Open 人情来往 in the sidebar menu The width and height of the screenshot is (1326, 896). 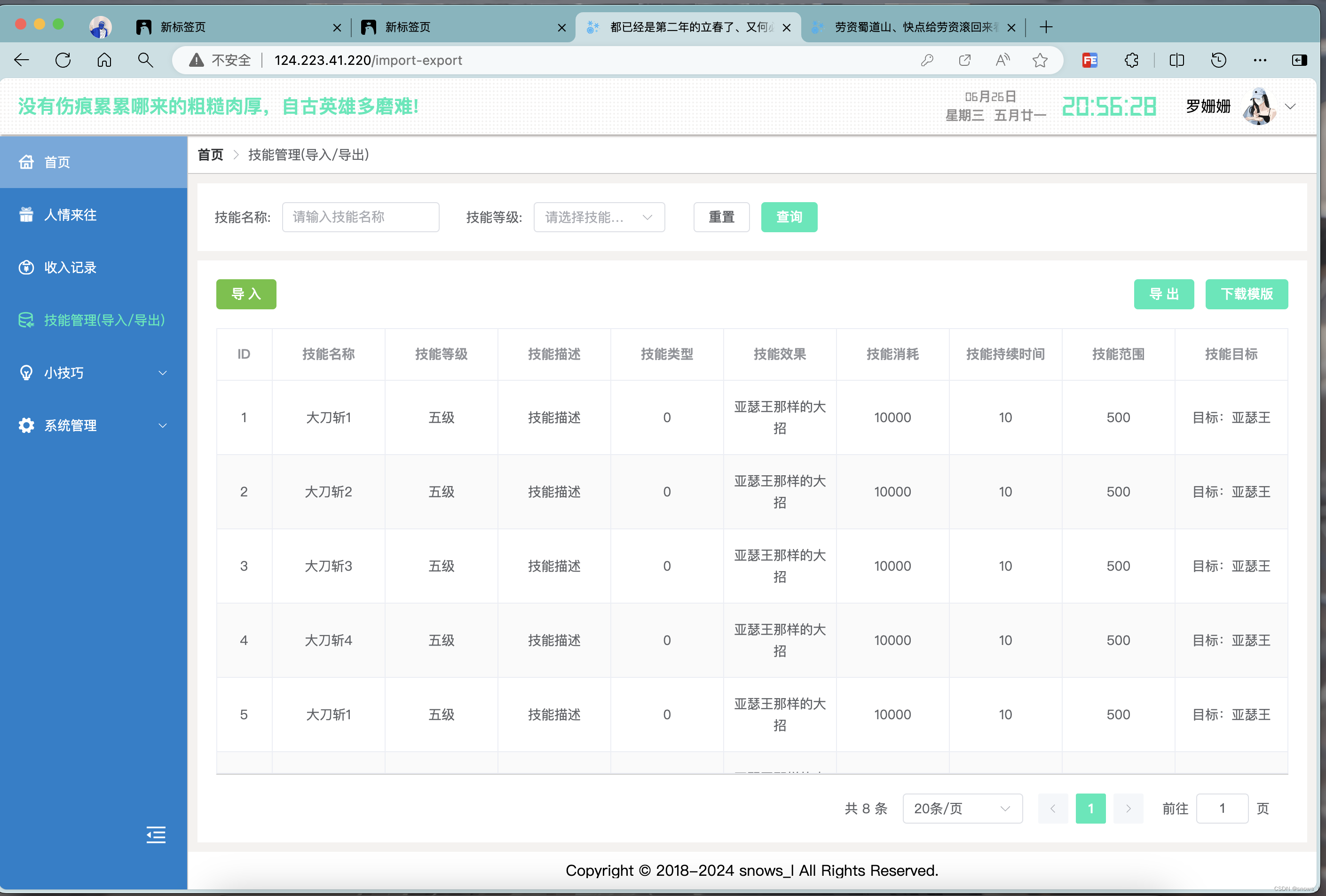tap(71, 215)
